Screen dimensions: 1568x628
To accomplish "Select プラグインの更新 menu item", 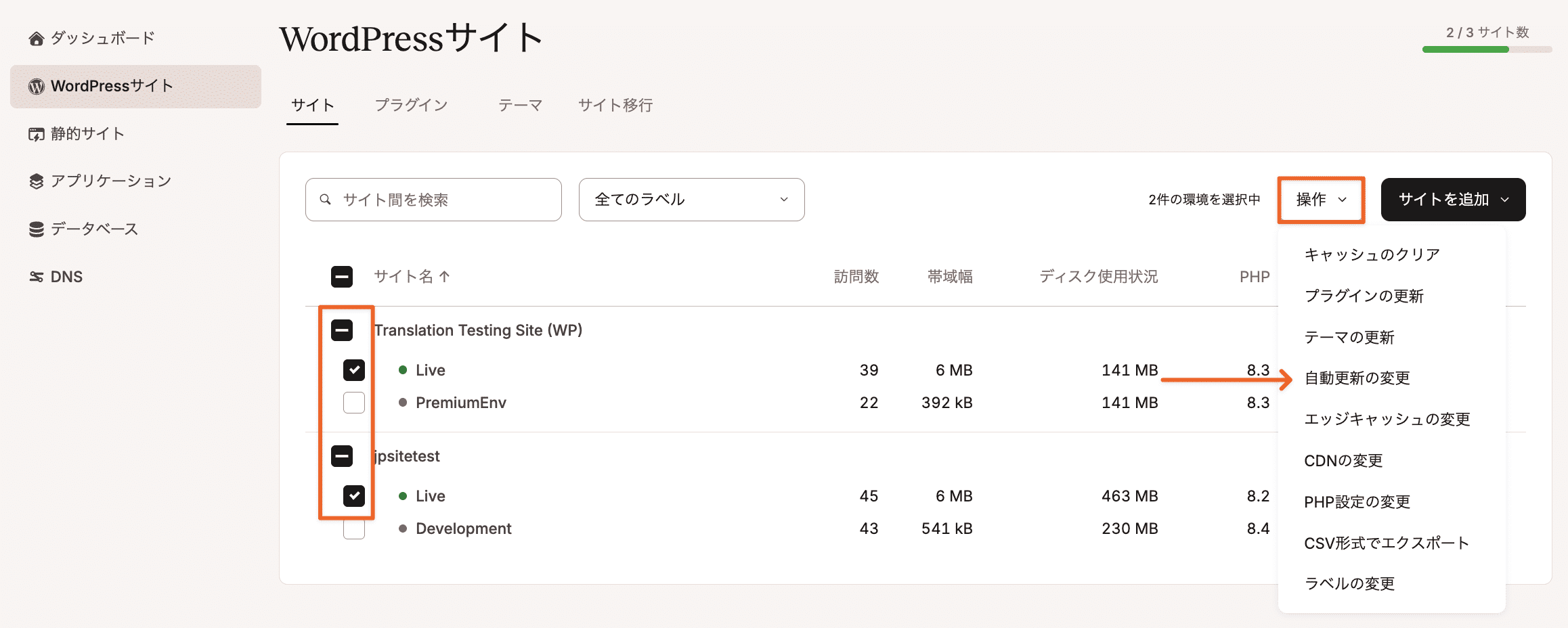I will pyautogui.click(x=1364, y=296).
